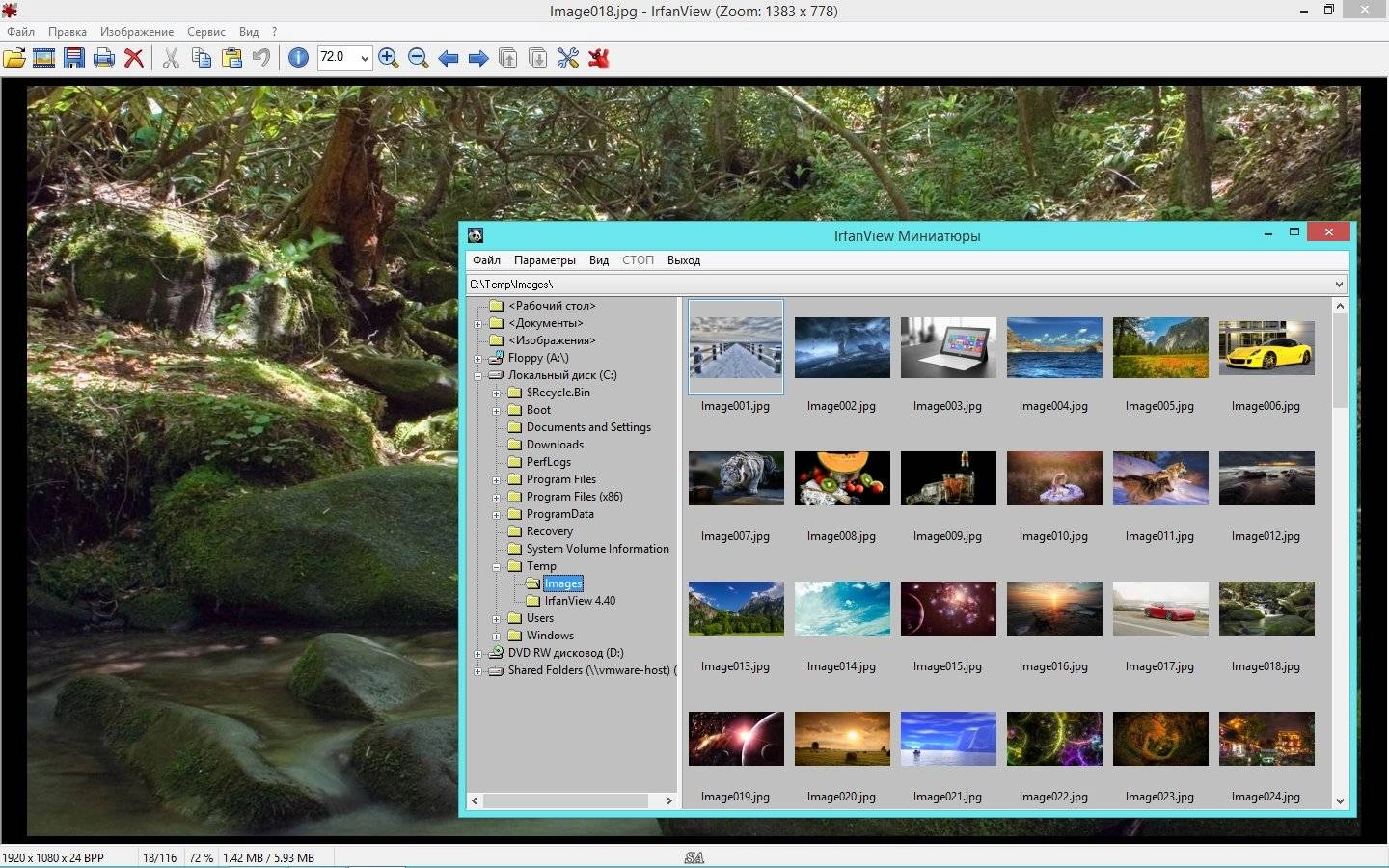Select Shared Folders (\\vmware-host) item
The height and width of the screenshot is (868, 1389).
coord(592,670)
